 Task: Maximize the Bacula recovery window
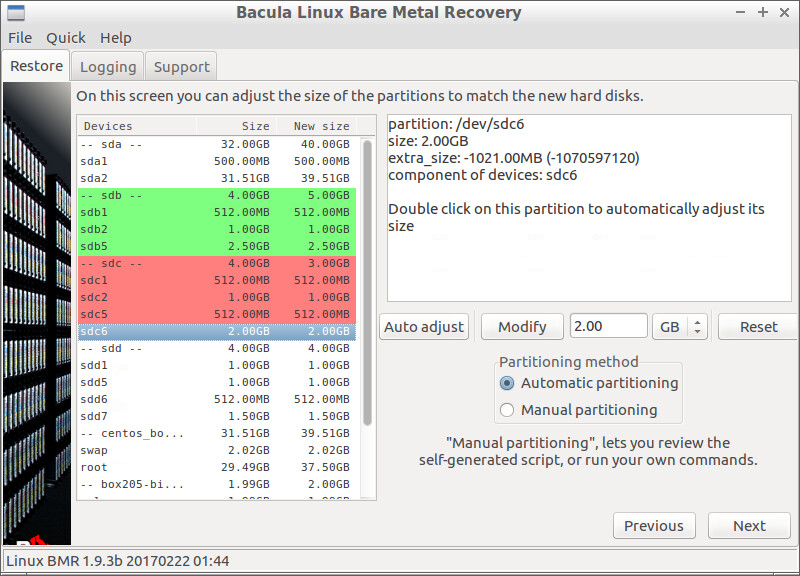click(763, 12)
